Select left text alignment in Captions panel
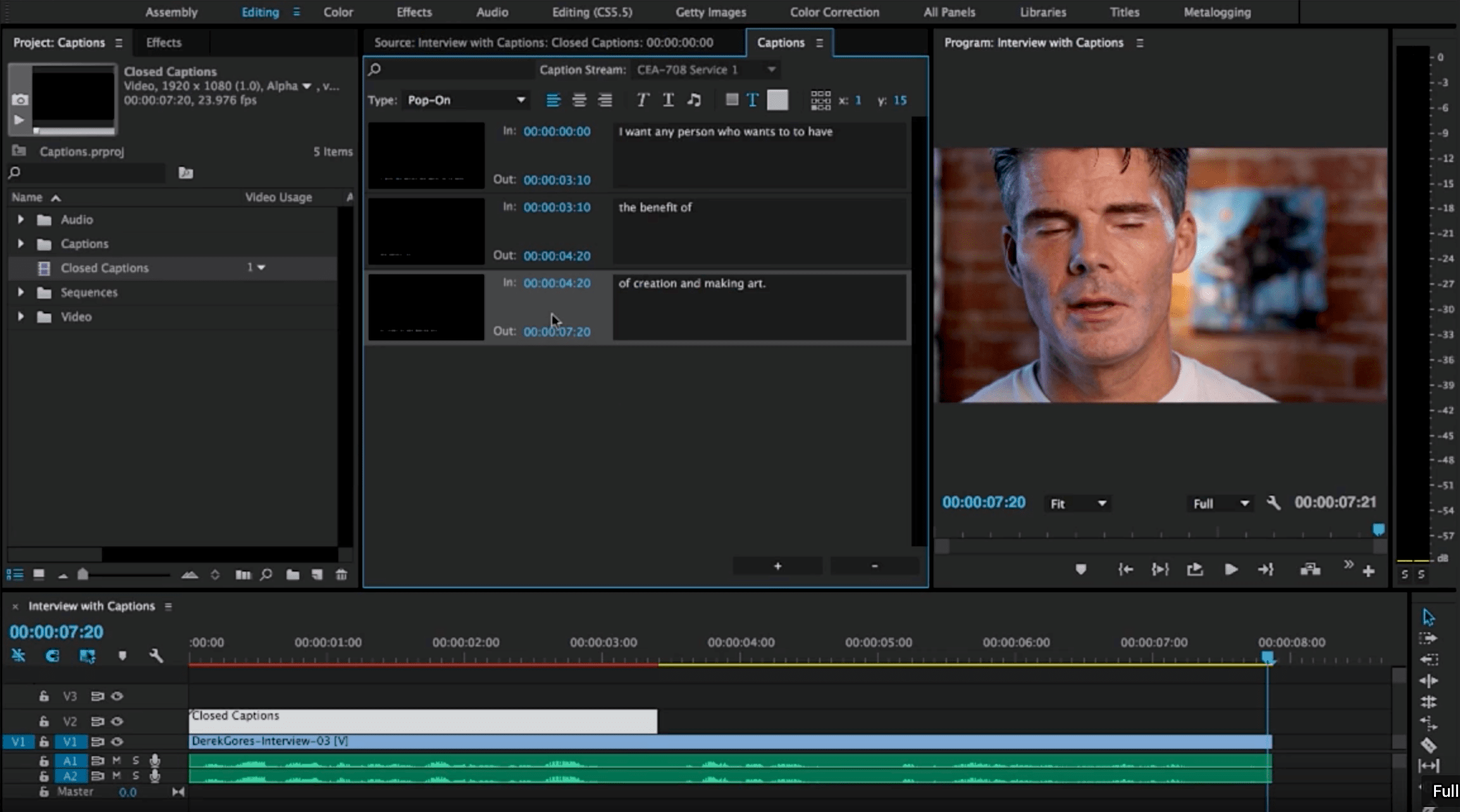Viewport: 1460px width, 812px height. pyautogui.click(x=553, y=100)
